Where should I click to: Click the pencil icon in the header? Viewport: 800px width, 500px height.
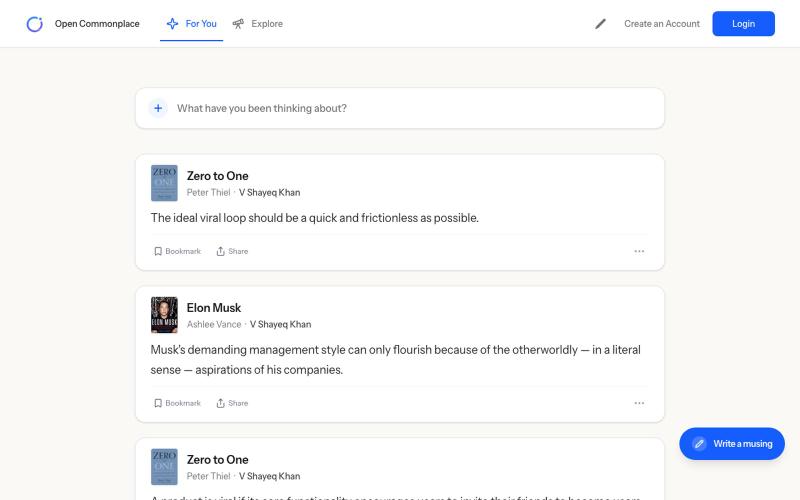pos(601,24)
